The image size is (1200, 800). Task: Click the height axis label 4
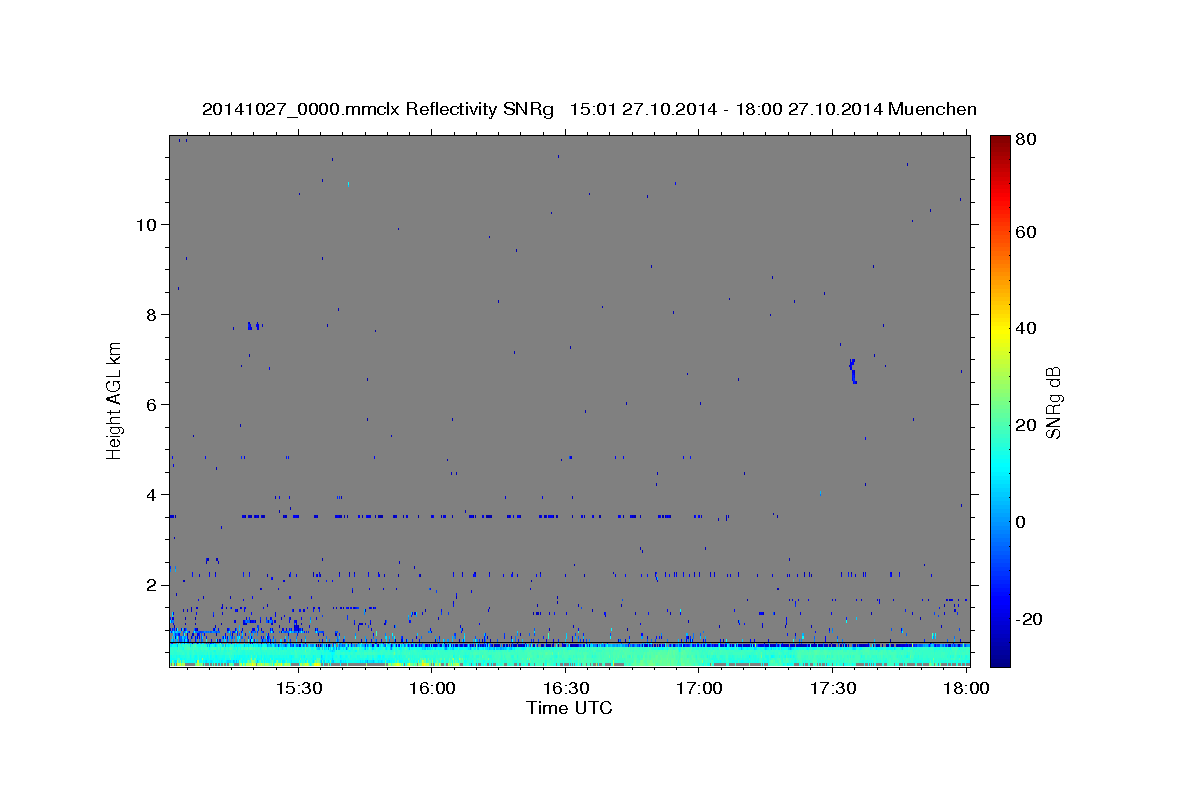pos(152,494)
